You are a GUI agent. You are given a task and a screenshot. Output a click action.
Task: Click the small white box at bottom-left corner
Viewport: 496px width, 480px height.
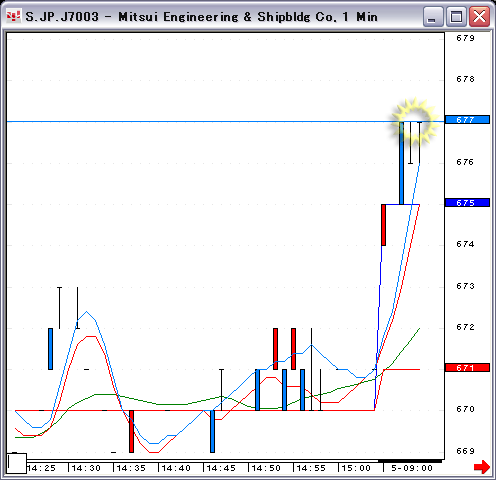coord(17,463)
